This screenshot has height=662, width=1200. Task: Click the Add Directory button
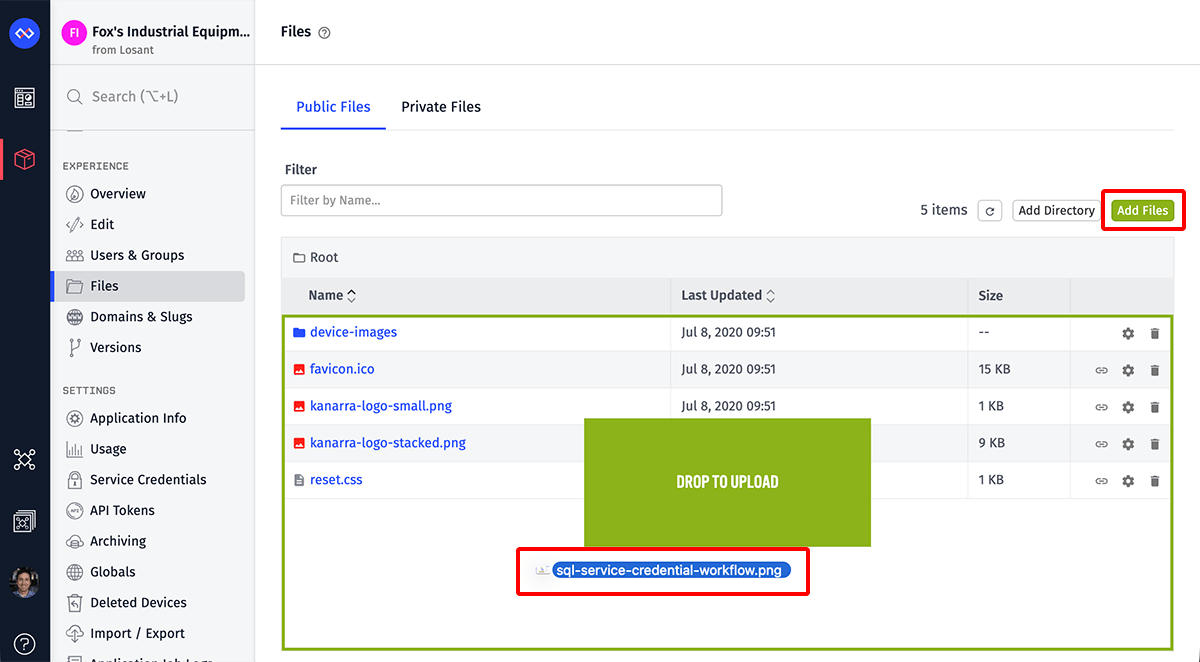[1056, 210]
